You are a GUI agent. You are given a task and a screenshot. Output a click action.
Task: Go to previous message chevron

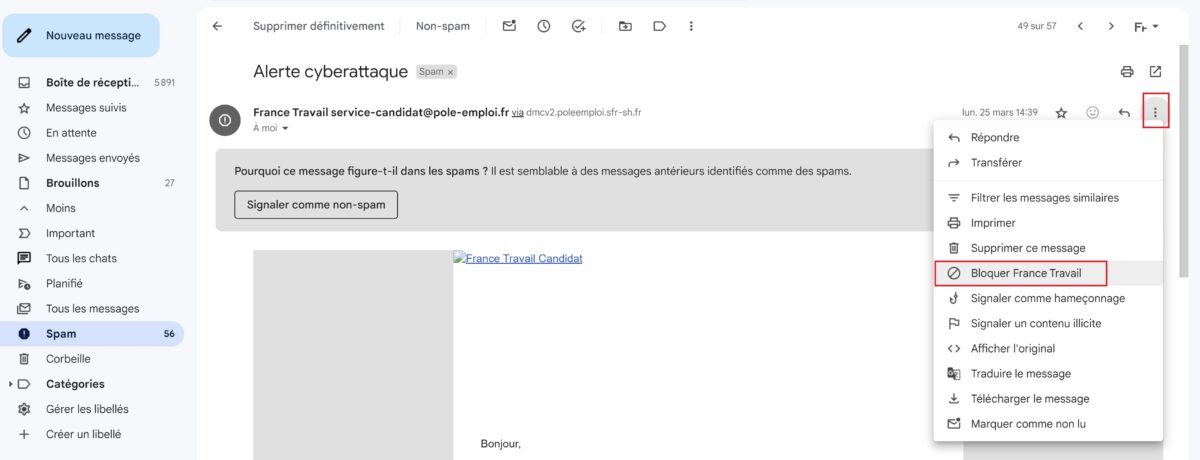(1080, 26)
